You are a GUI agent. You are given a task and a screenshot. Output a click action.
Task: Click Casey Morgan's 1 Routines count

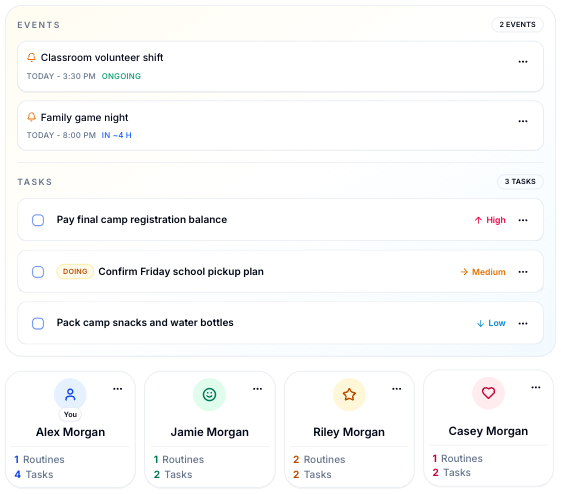(457, 458)
